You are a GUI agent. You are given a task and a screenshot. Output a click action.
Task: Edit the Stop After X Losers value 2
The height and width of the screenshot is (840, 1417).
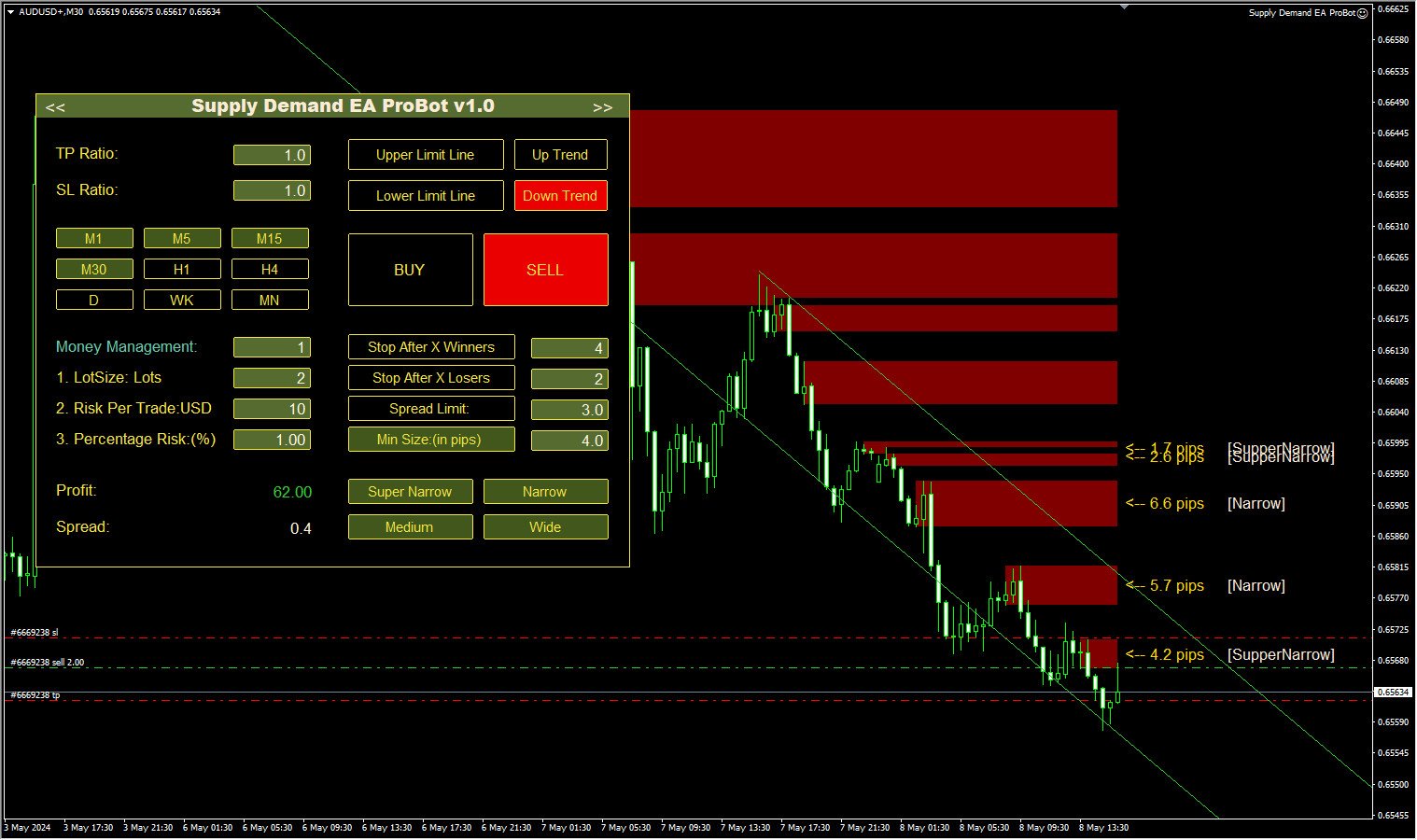point(569,379)
